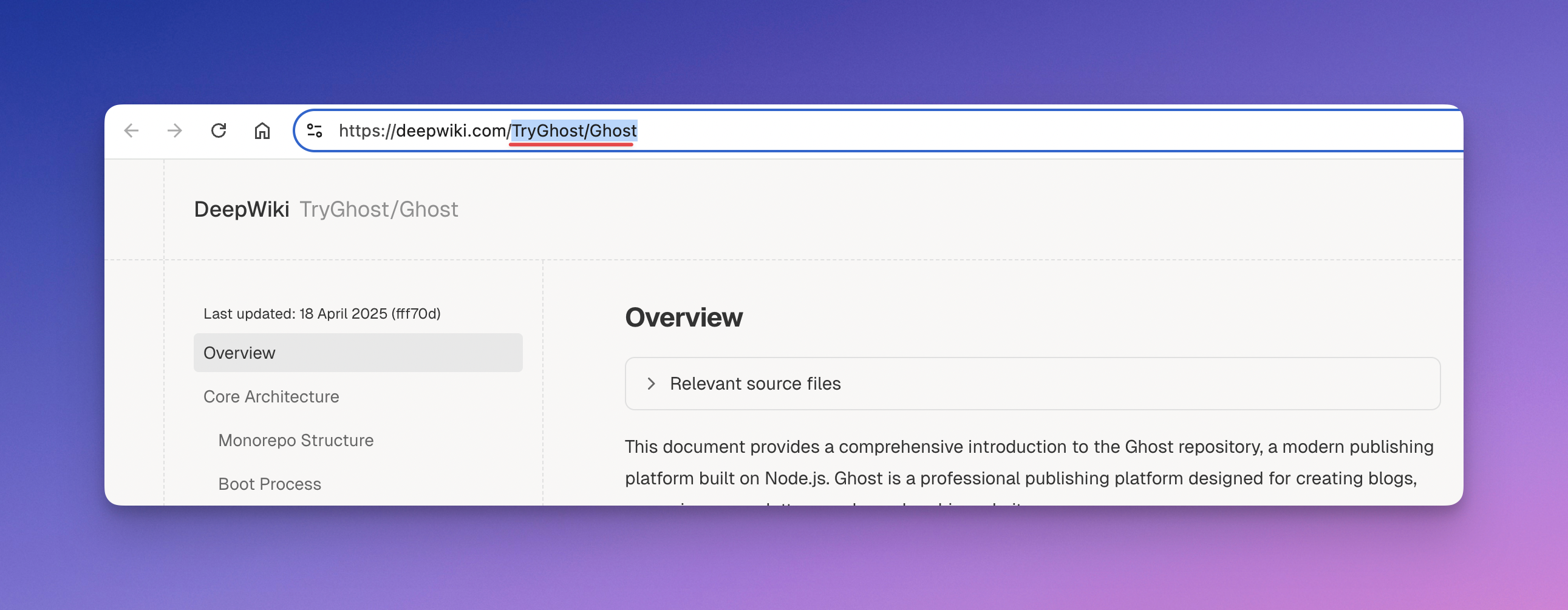This screenshot has height=610, width=1568.
Task: Select Overview in the sidebar
Action: [358, 353]
